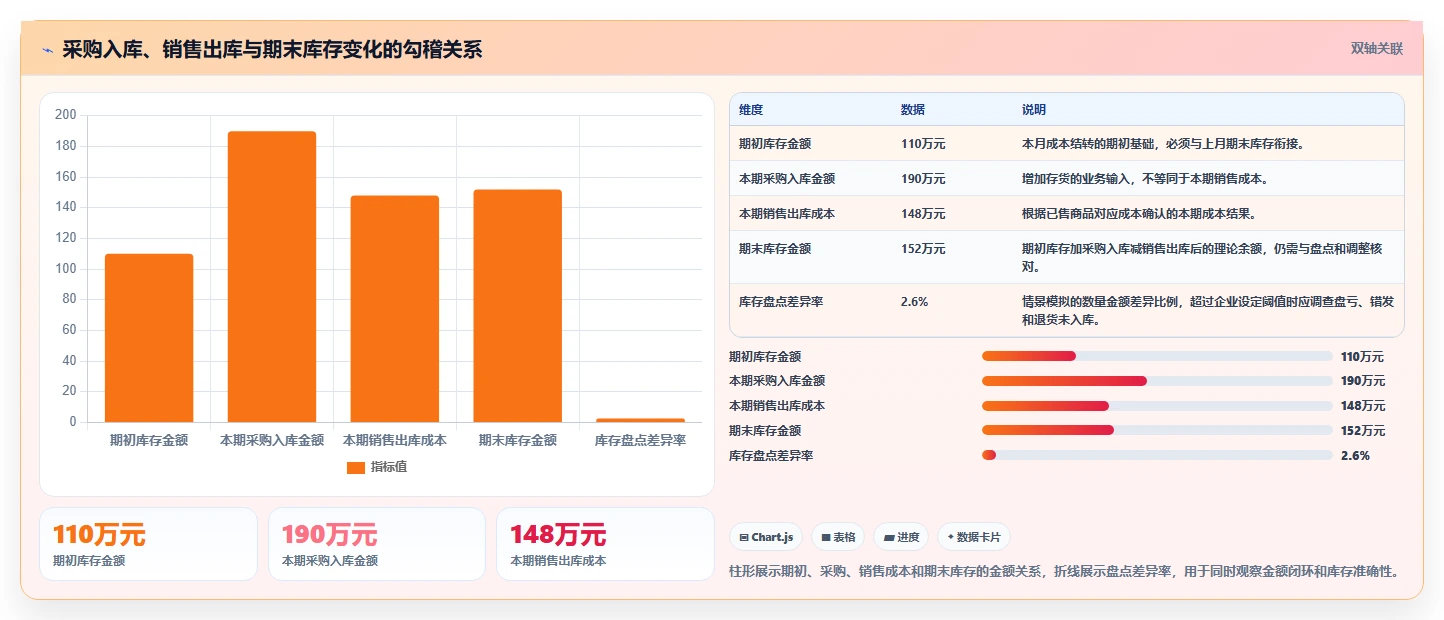Click the 期末库存金额 bar in chart
The image size is (1444, 620).
(517, 306)
